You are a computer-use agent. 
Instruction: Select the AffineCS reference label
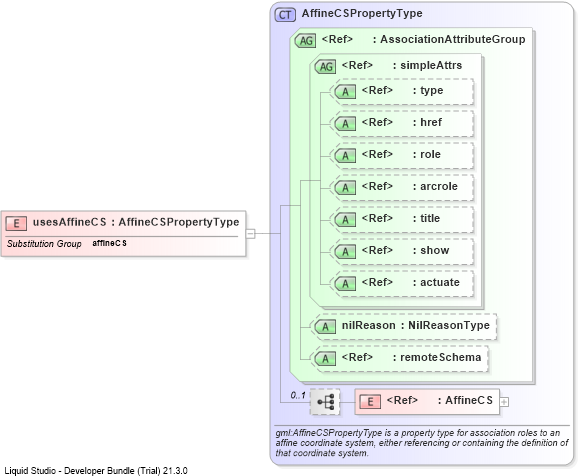click(x=469, y=400)
